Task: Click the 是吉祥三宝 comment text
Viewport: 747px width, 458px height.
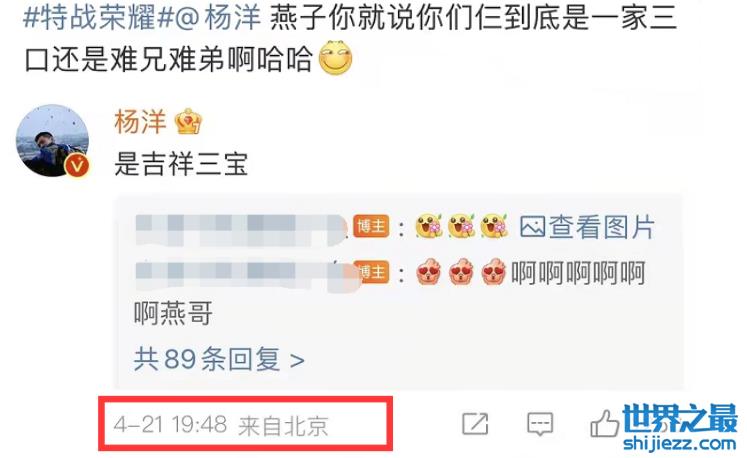Action: click(x=181, y=164)
